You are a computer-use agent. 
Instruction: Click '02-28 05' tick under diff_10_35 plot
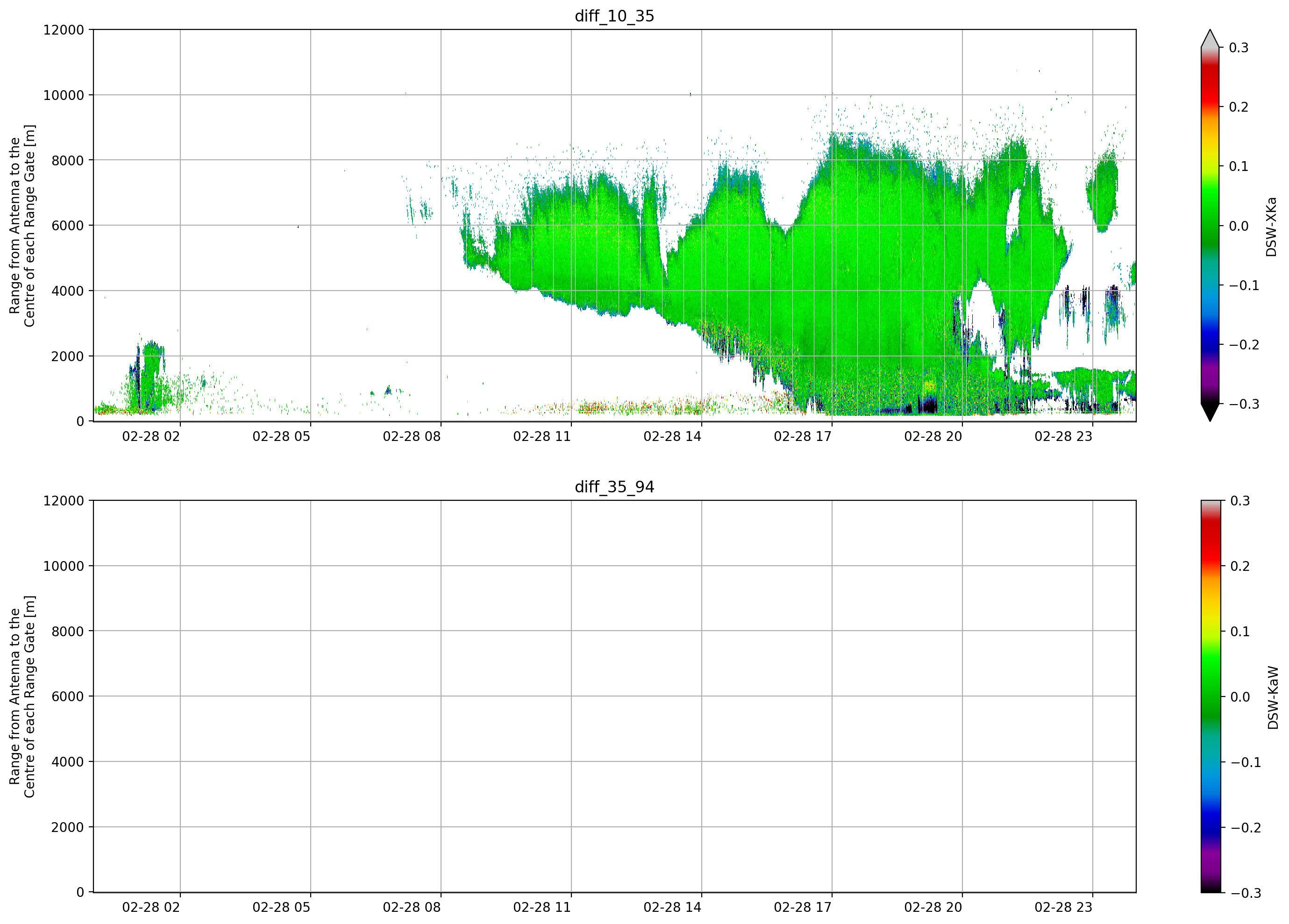pyautogui.click(x=281, y=436)
